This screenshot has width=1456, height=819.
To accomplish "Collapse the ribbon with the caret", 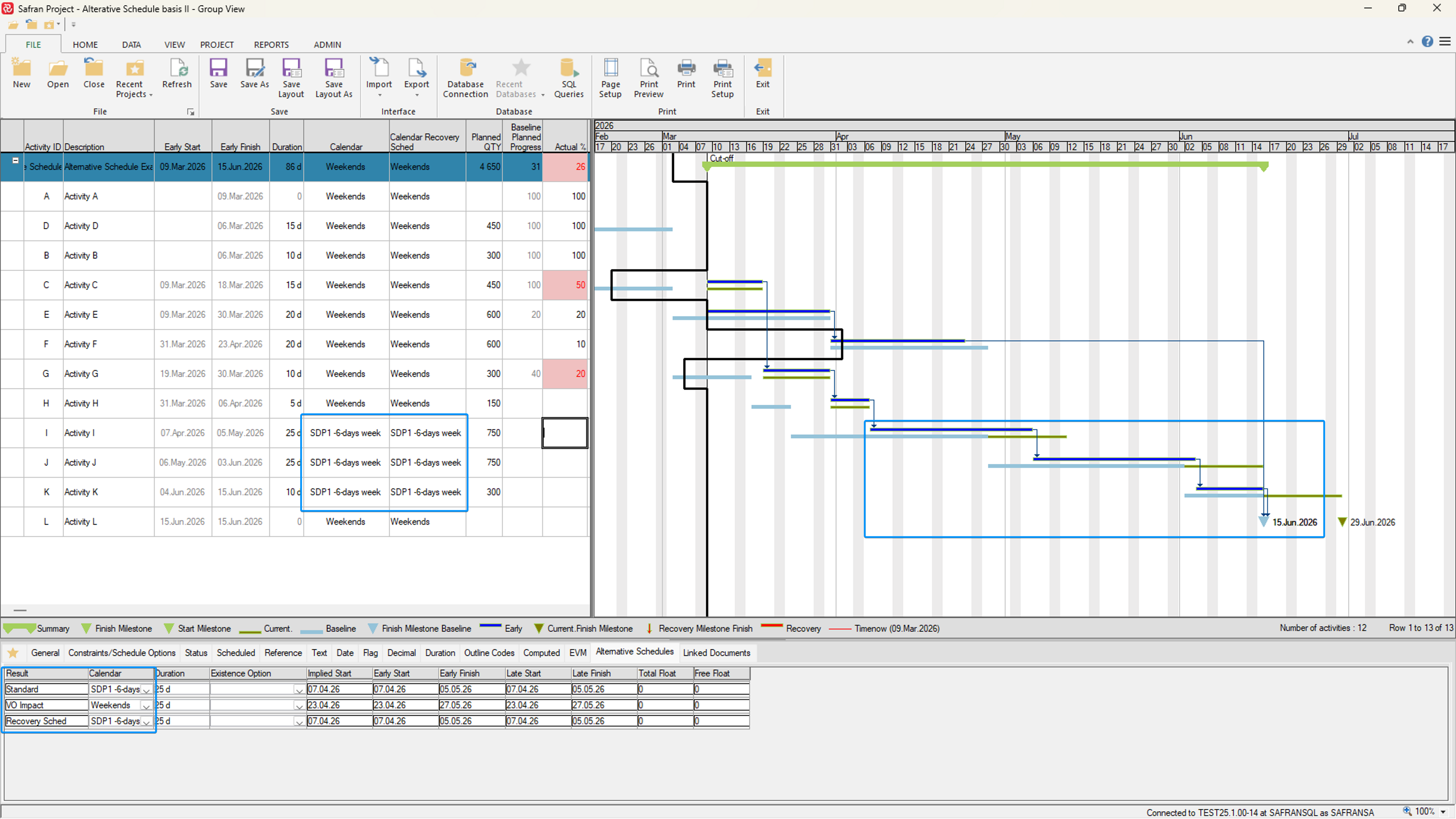I will pyautogui.click(x=1410, y=41).
